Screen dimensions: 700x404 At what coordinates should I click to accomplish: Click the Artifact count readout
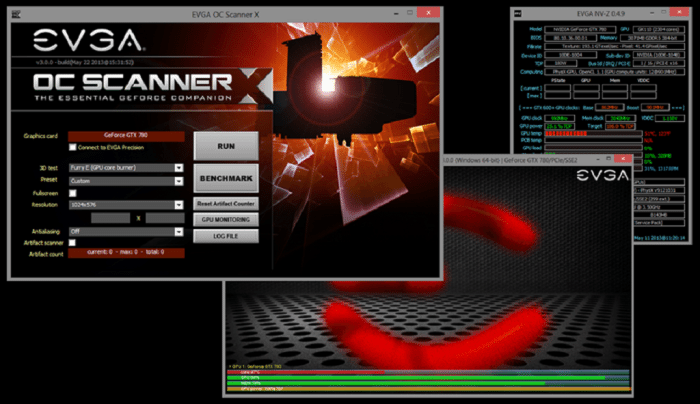[126, 253]
